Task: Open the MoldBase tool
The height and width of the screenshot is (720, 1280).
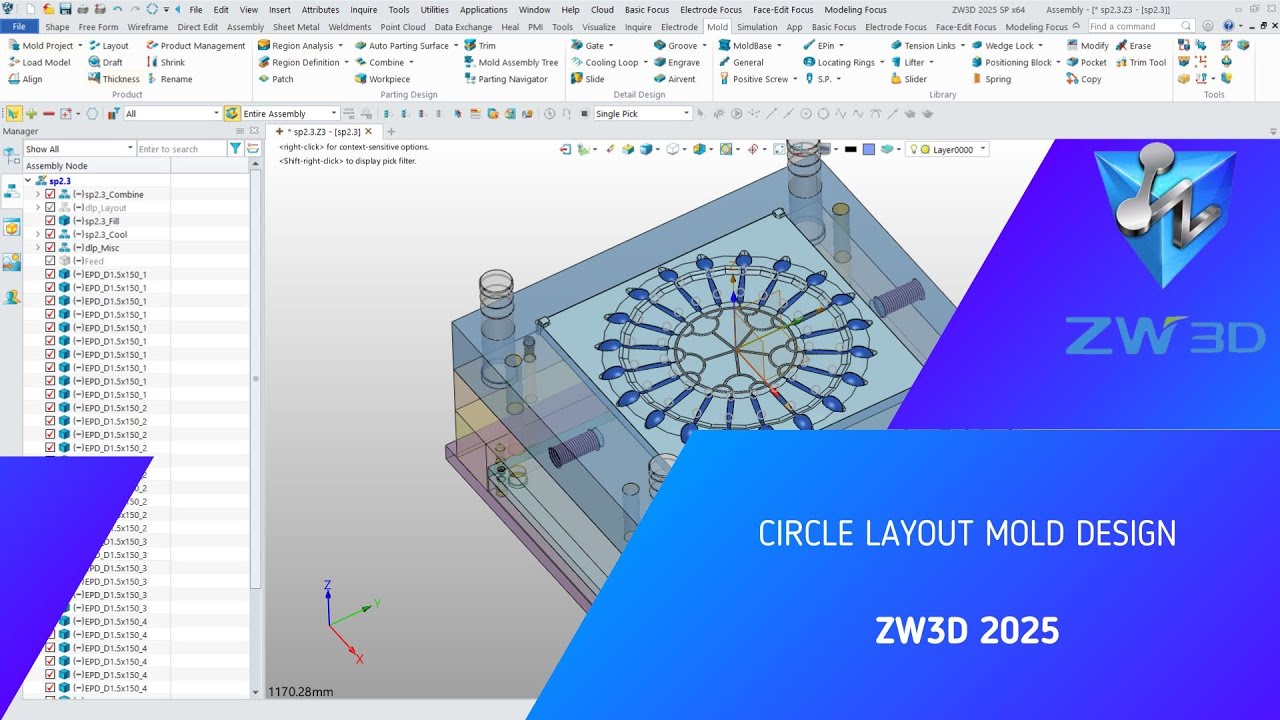Action: [750, 46]
